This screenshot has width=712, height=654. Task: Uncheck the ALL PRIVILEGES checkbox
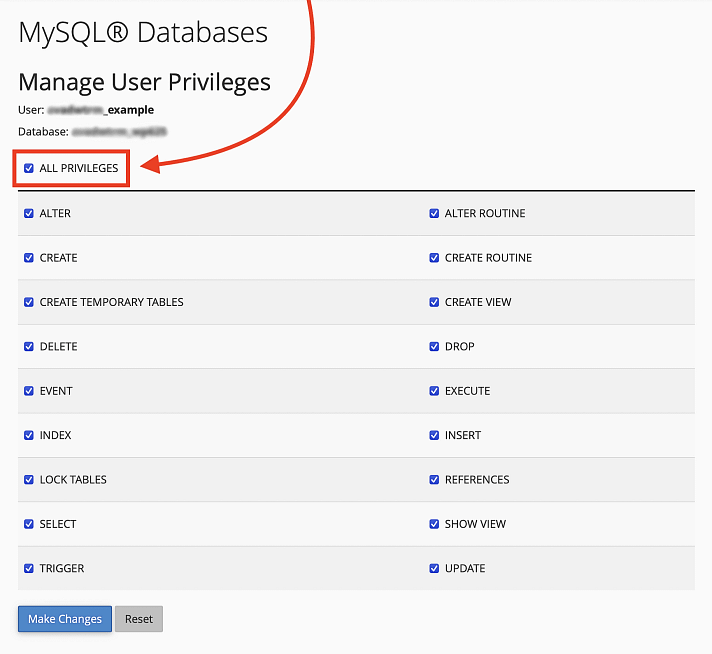29,168
